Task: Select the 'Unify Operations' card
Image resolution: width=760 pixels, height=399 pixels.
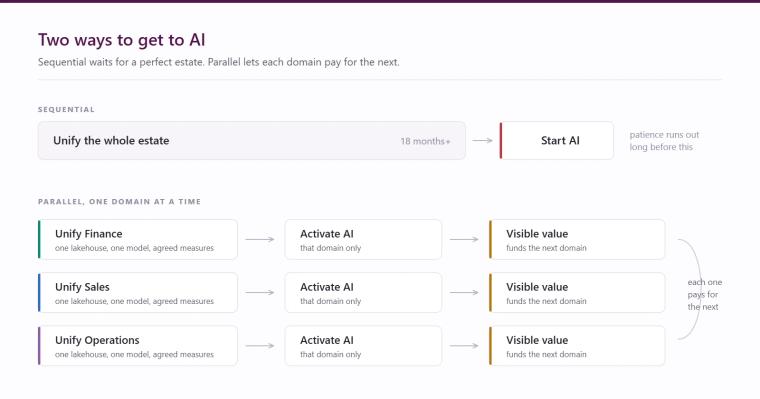Action: tap(138, 346)
